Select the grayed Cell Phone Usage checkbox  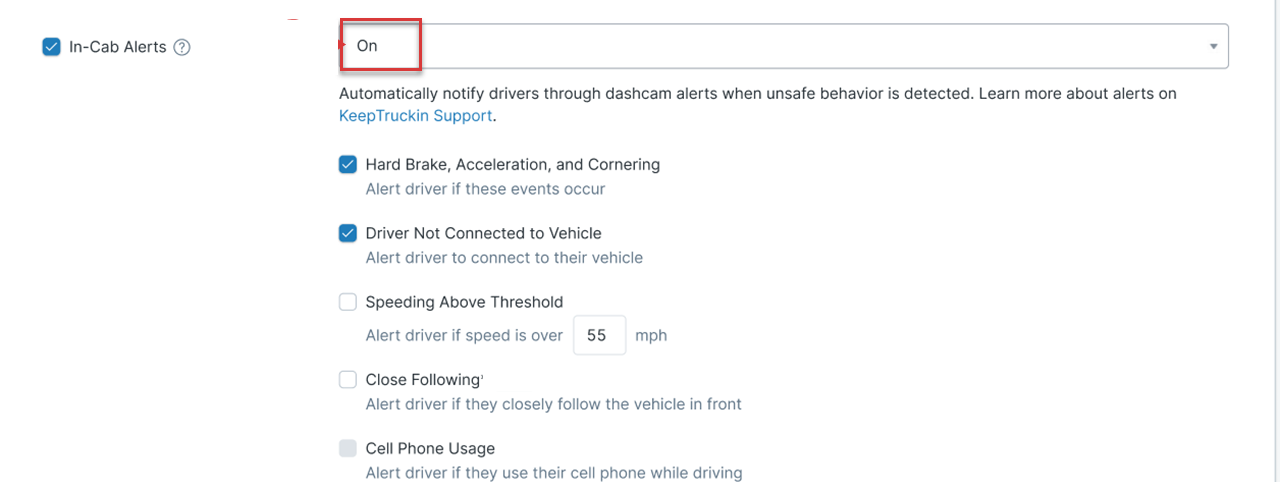pos(348,448)
